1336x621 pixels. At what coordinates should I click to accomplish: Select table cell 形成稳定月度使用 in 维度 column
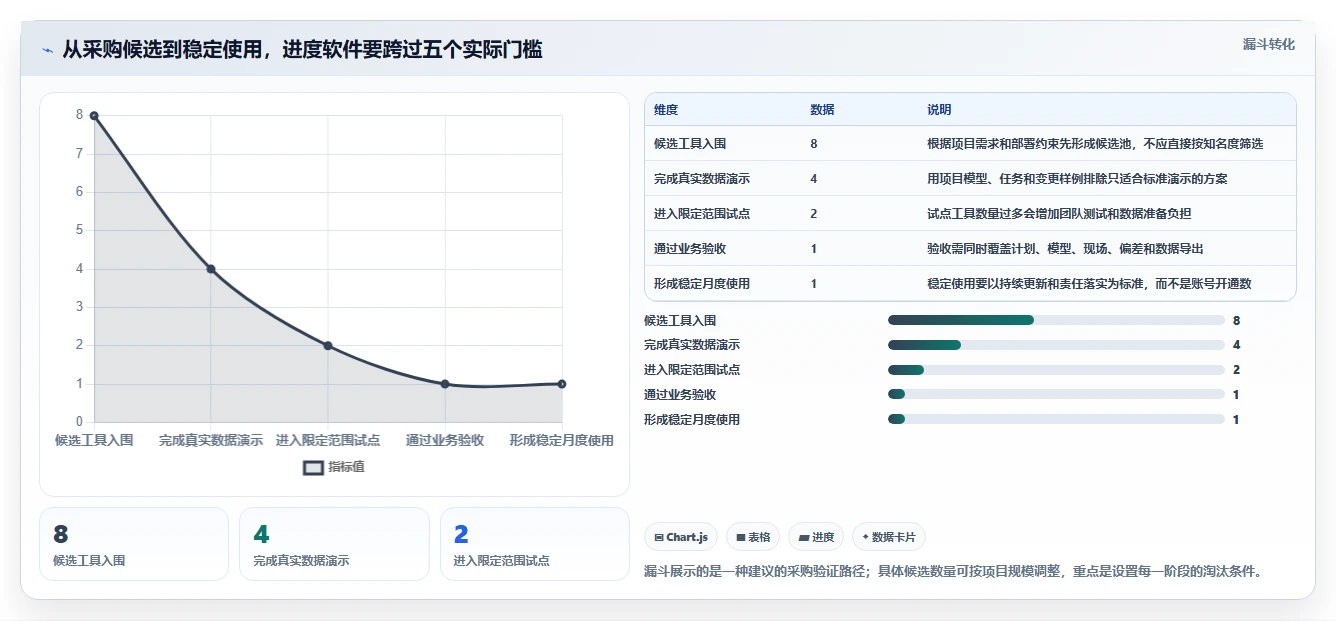(702, 284)
